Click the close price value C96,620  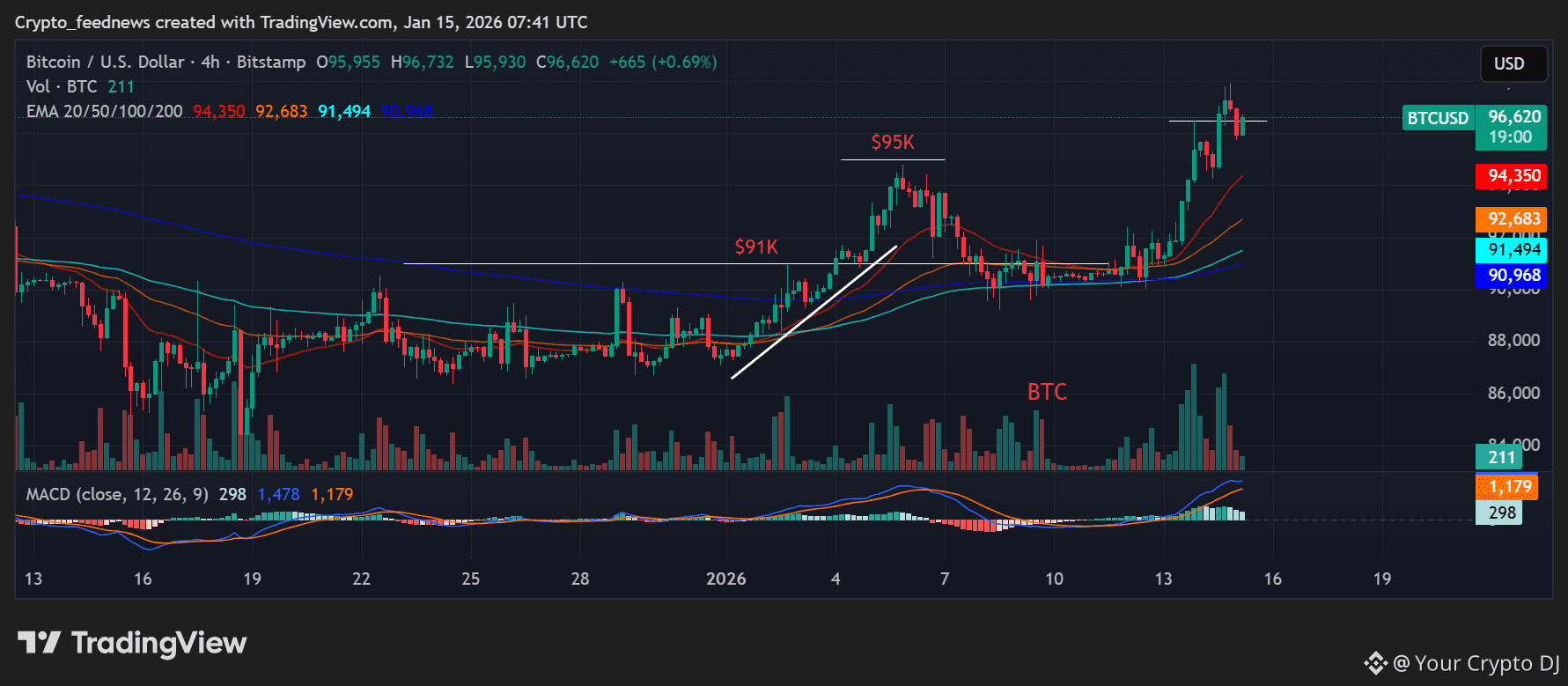[567, 62]
